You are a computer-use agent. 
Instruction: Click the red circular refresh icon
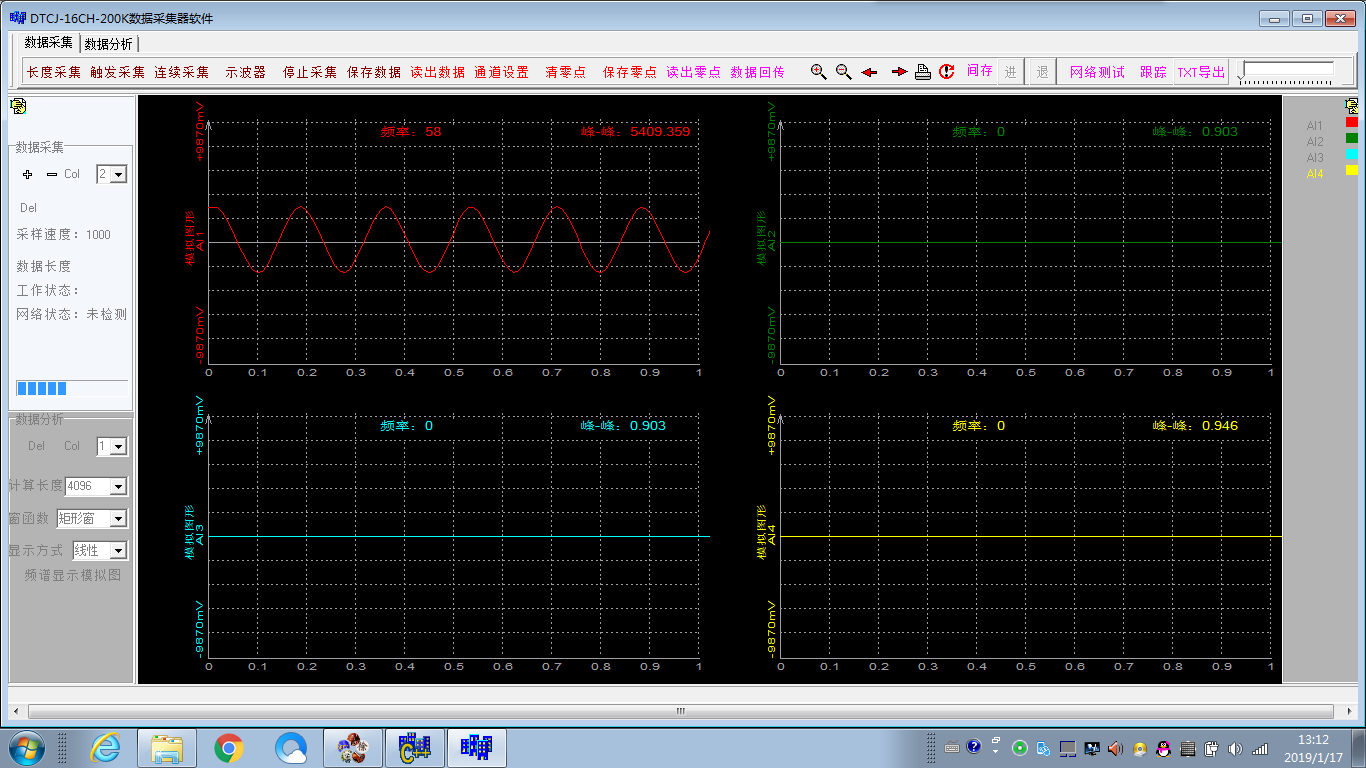[x=947, y=72]
